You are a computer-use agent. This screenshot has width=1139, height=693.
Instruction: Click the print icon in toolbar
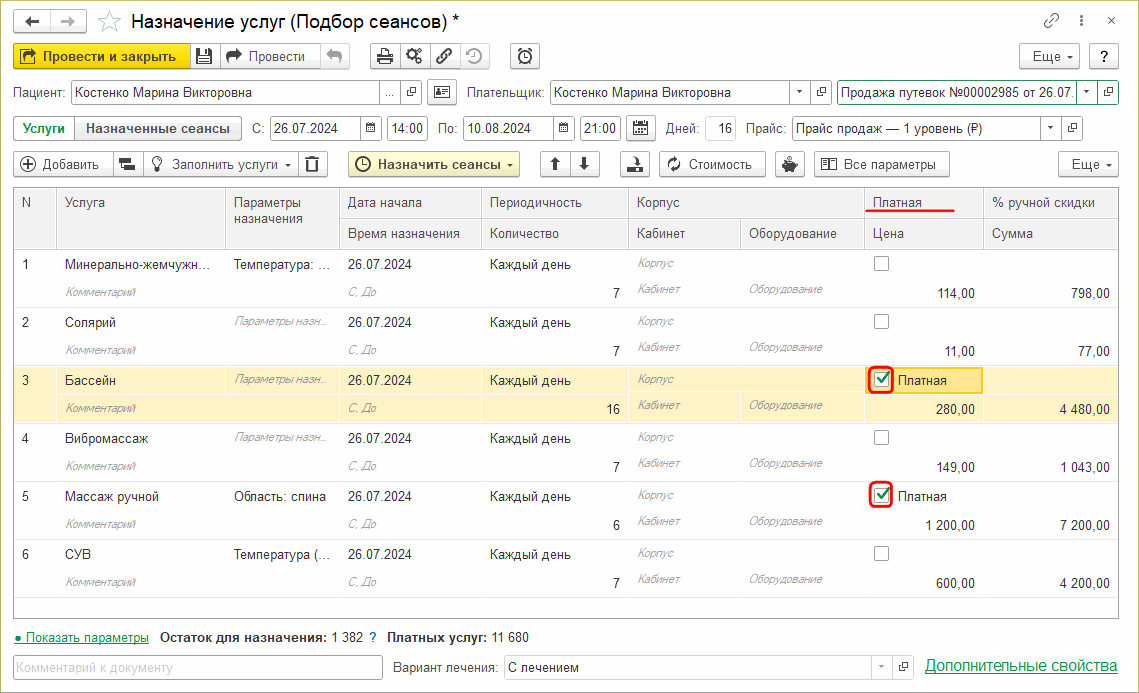(x=384, y=57)
